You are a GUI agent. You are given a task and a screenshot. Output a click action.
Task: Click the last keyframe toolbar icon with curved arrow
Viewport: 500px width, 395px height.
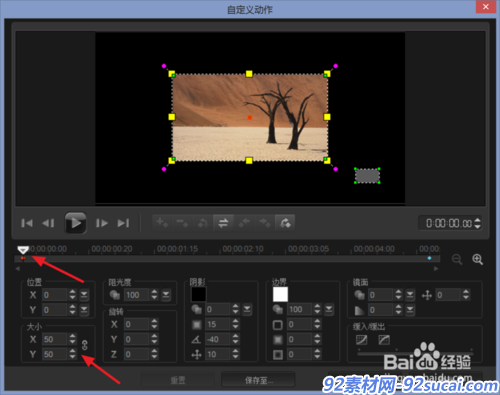(x=285, y=223)
